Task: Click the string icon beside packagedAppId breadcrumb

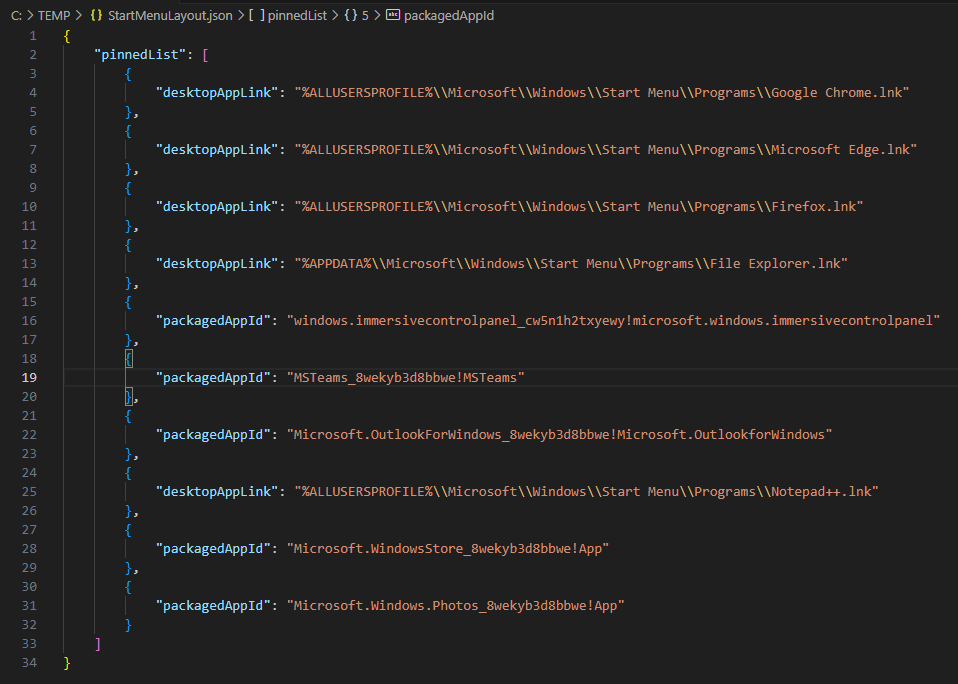Action: pos(392,16)
